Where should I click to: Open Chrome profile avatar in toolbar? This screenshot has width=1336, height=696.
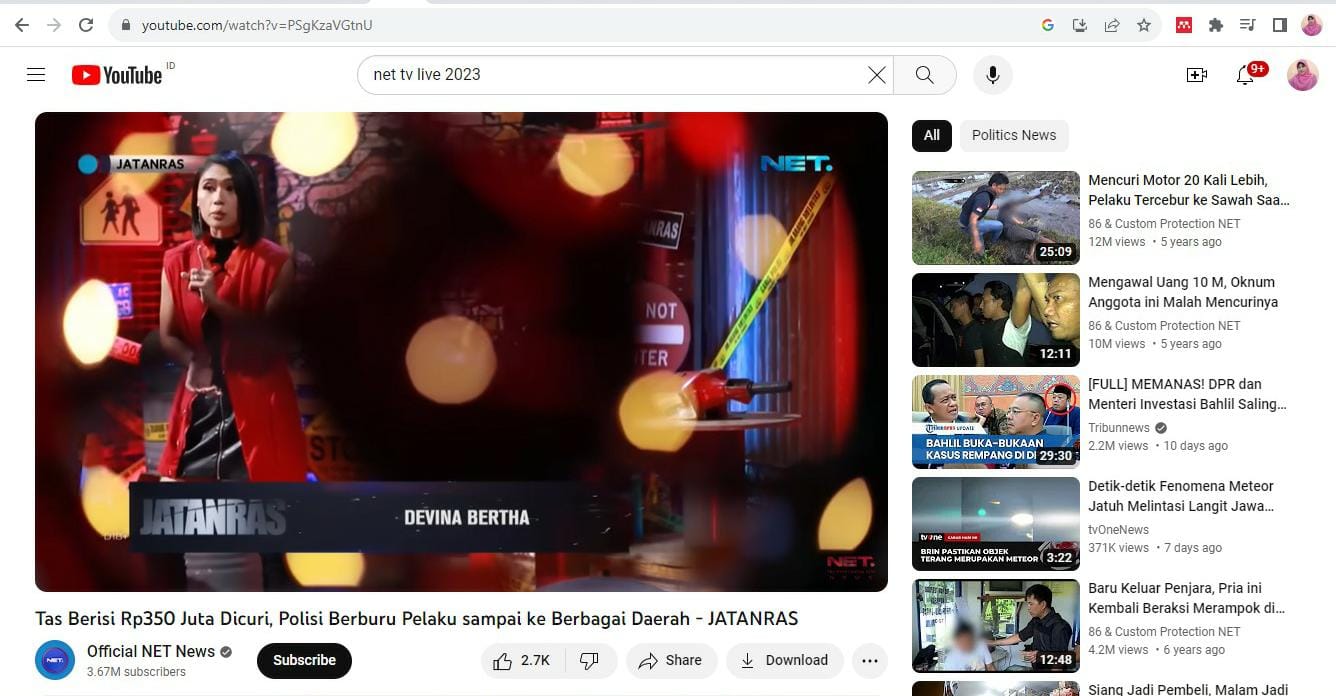point(1311,25)
